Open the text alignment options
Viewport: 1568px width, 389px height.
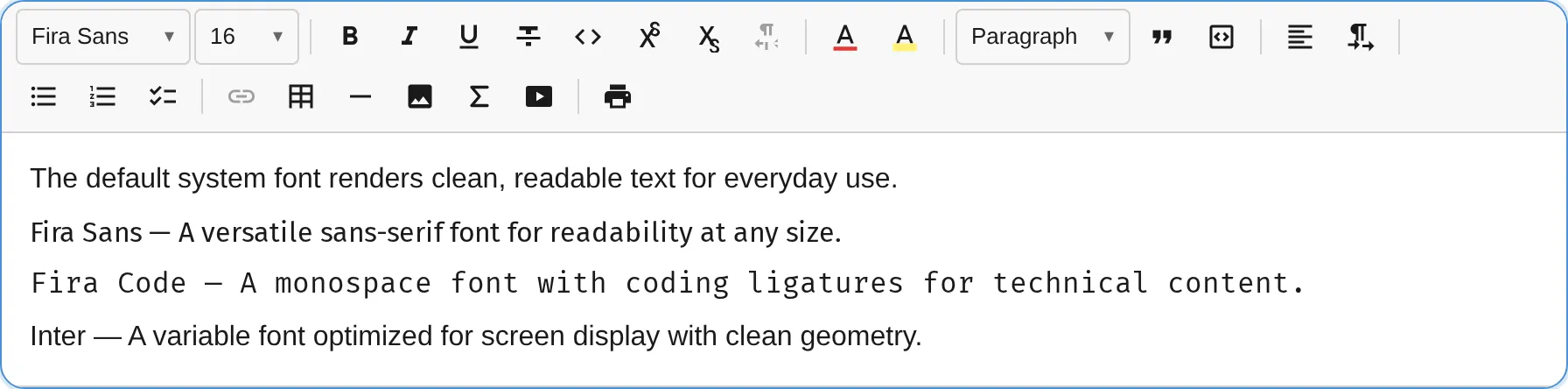click(1300, 37)
